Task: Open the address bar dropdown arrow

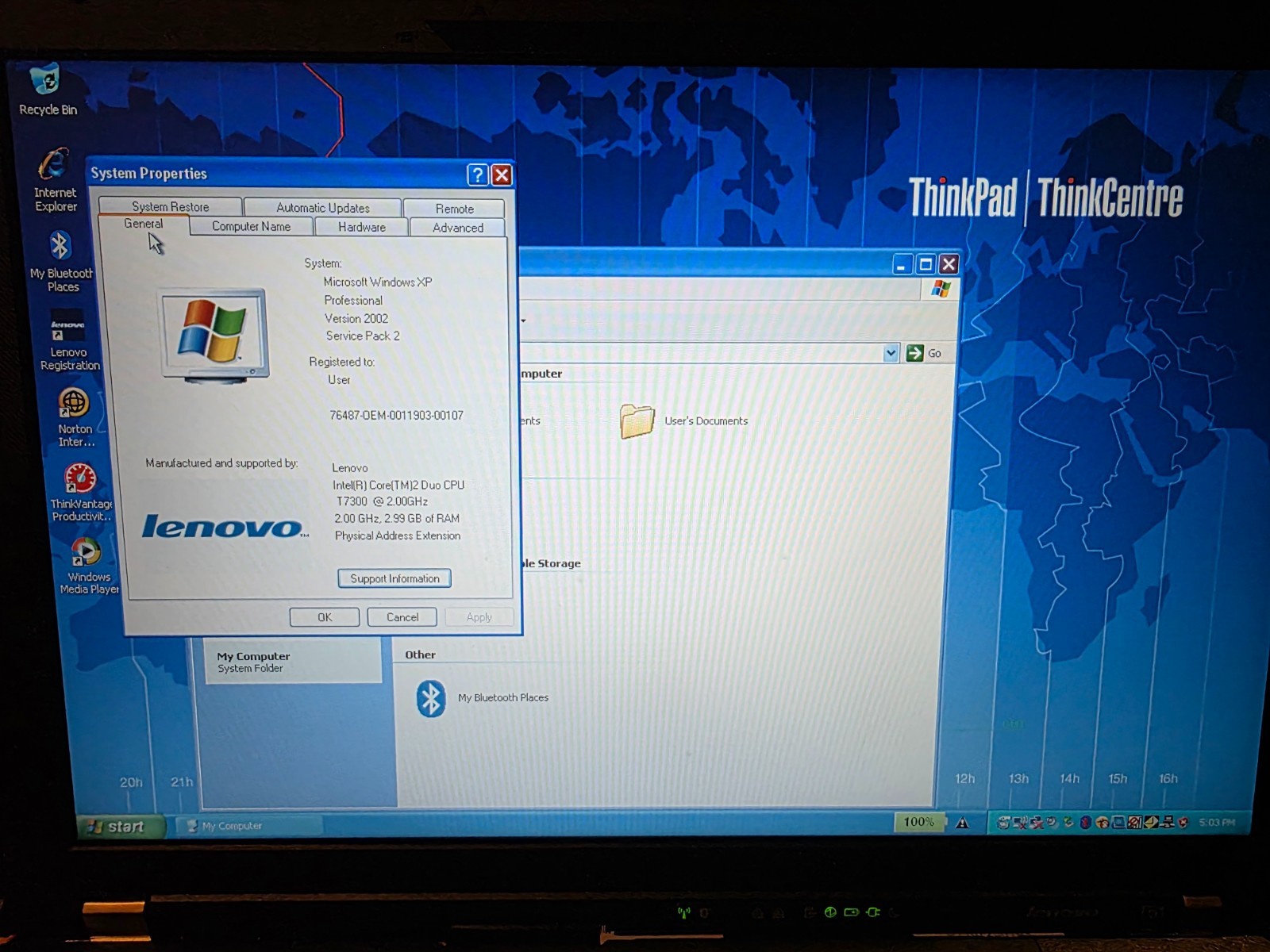Action: tap(891, 353)
